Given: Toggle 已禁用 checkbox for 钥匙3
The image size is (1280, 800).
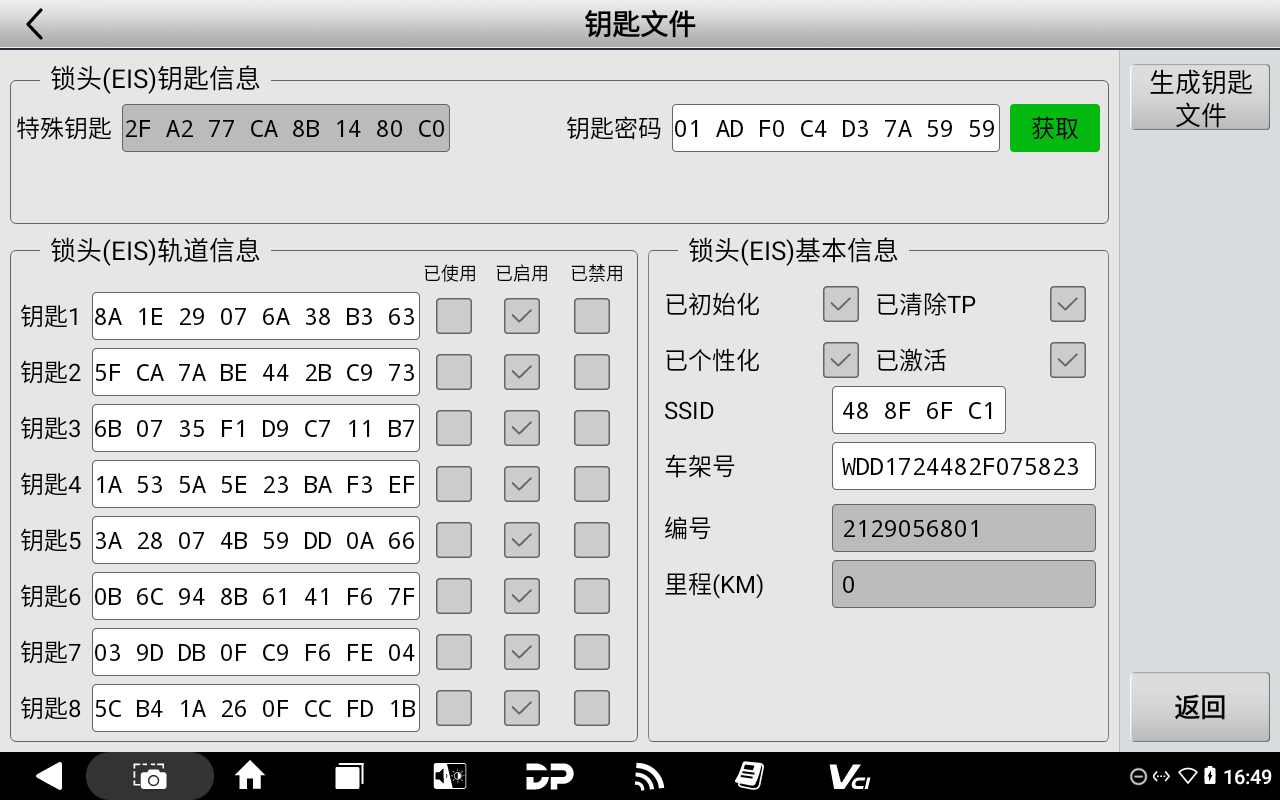Looking at the screenshot, I should click(x=592, y=428).
